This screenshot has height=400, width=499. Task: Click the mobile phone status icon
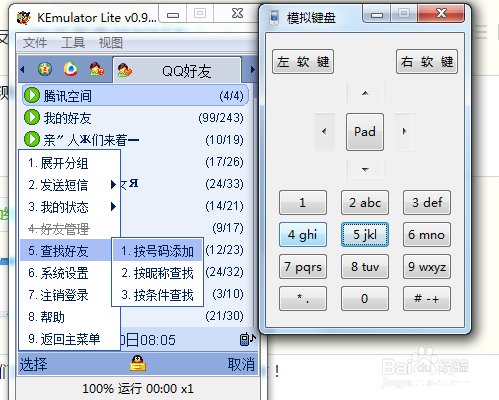[247, 339]
